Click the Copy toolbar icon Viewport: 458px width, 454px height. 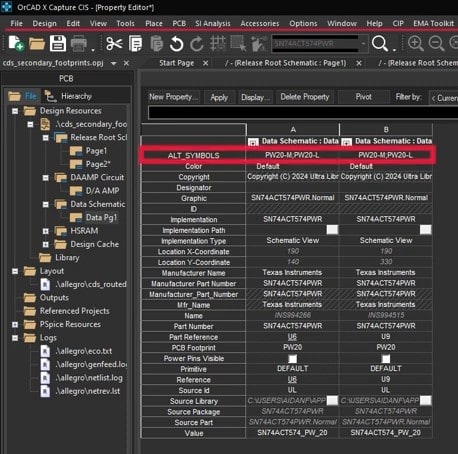(x=135, y=44)
